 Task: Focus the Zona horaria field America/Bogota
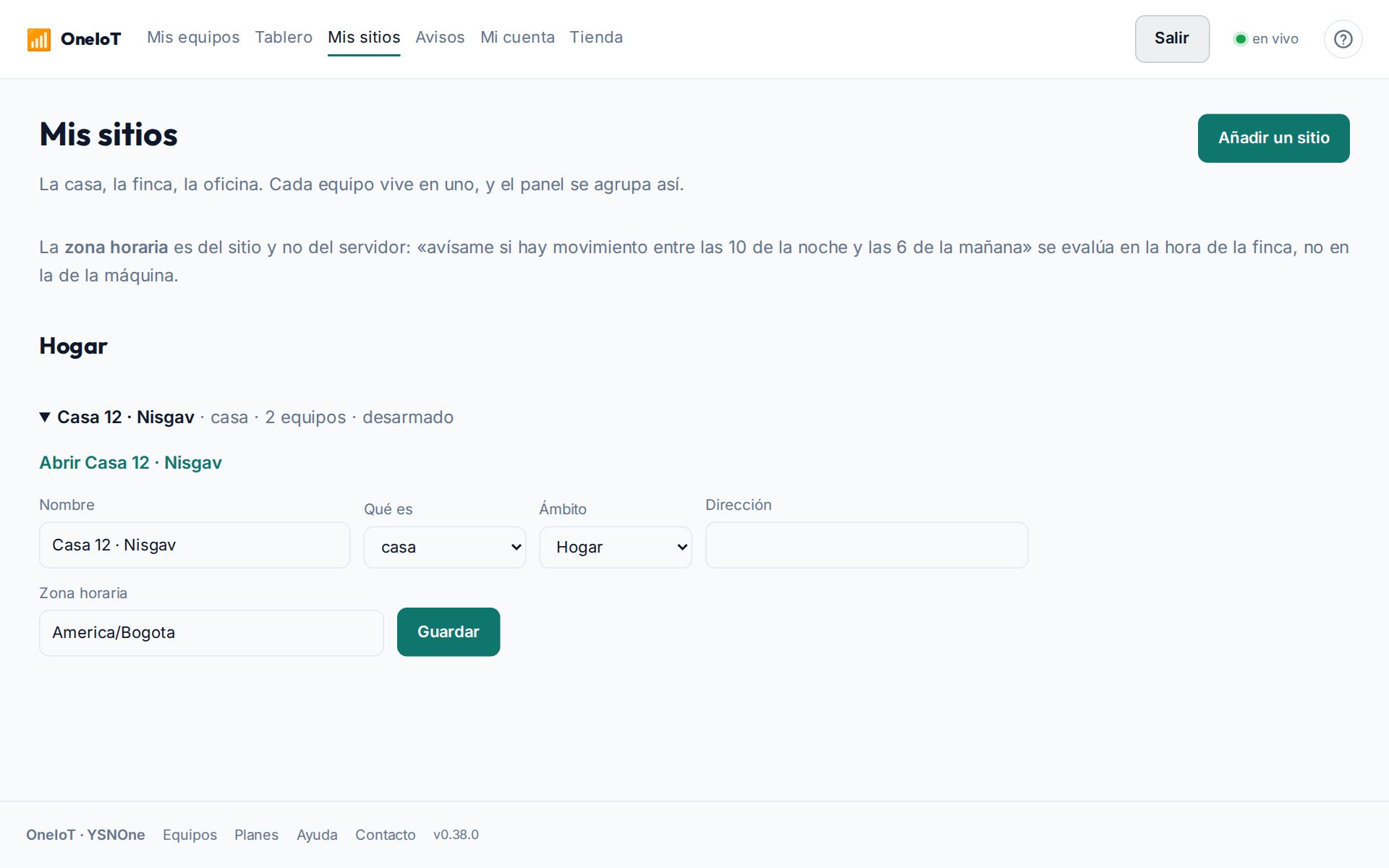[x=211, y=633]
